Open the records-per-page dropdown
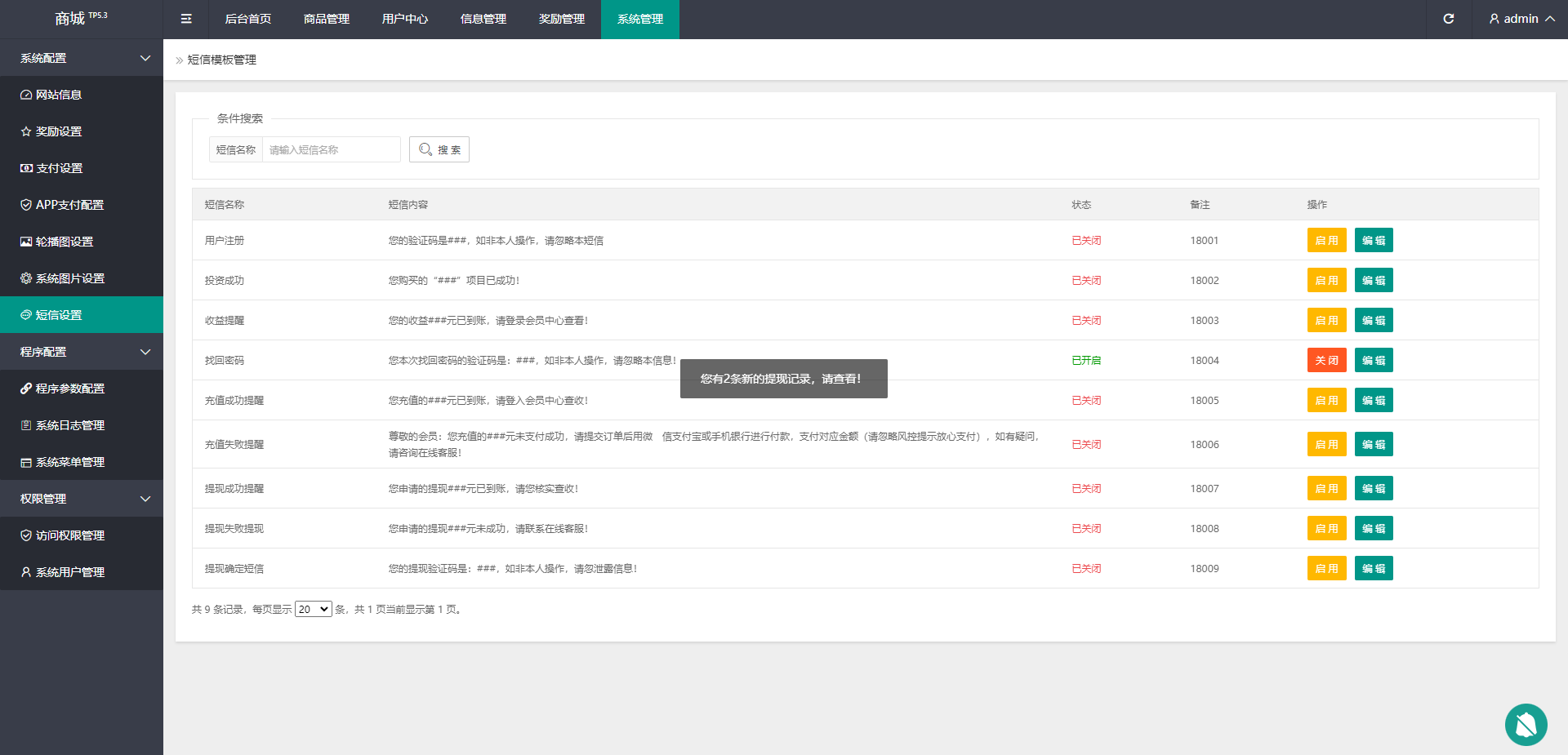The width and height of the screenshot is (1568, 755). [313, 609]
